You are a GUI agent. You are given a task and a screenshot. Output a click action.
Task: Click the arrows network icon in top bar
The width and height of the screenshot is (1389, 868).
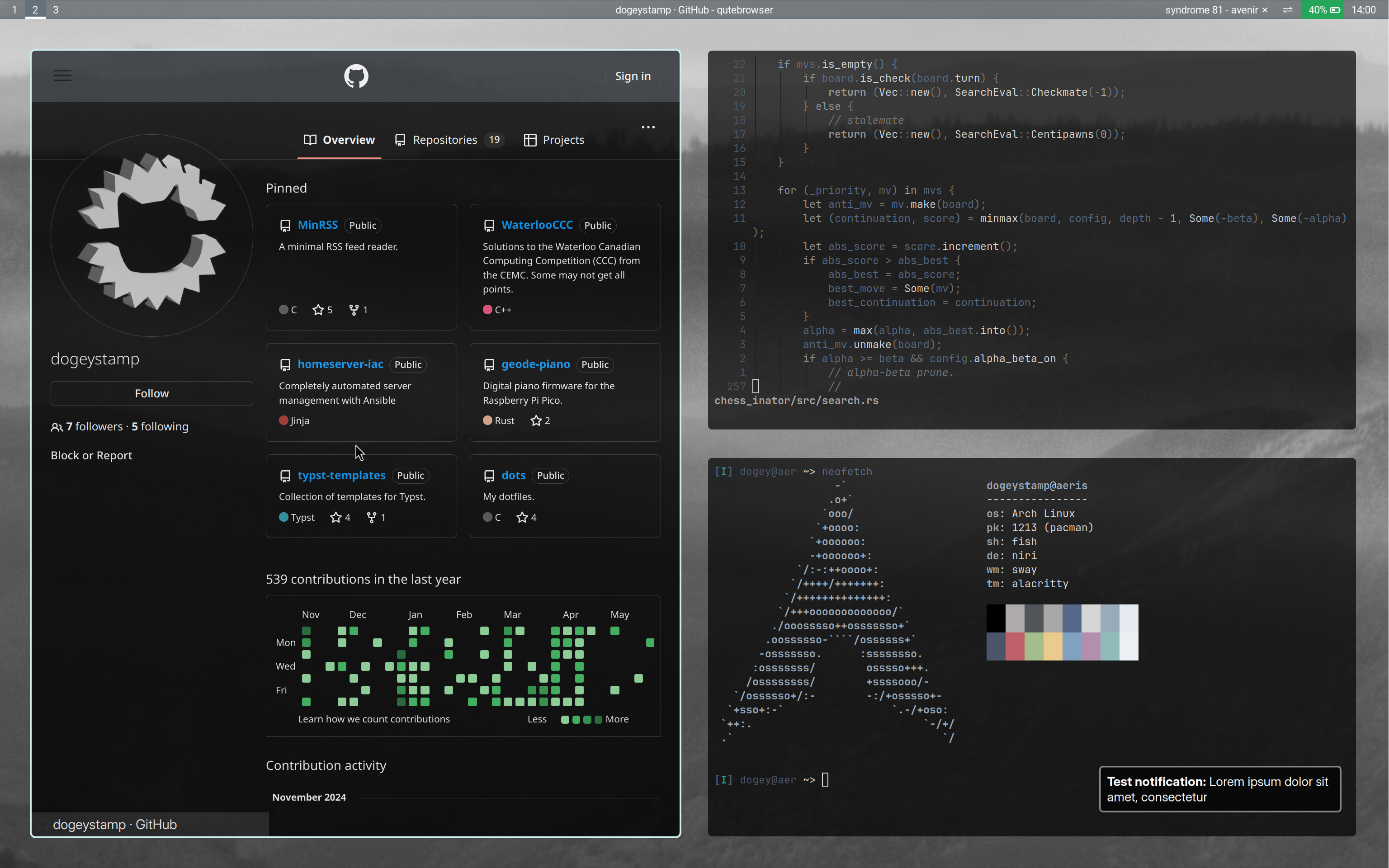pyautogui.click(x=1287, y=10)
